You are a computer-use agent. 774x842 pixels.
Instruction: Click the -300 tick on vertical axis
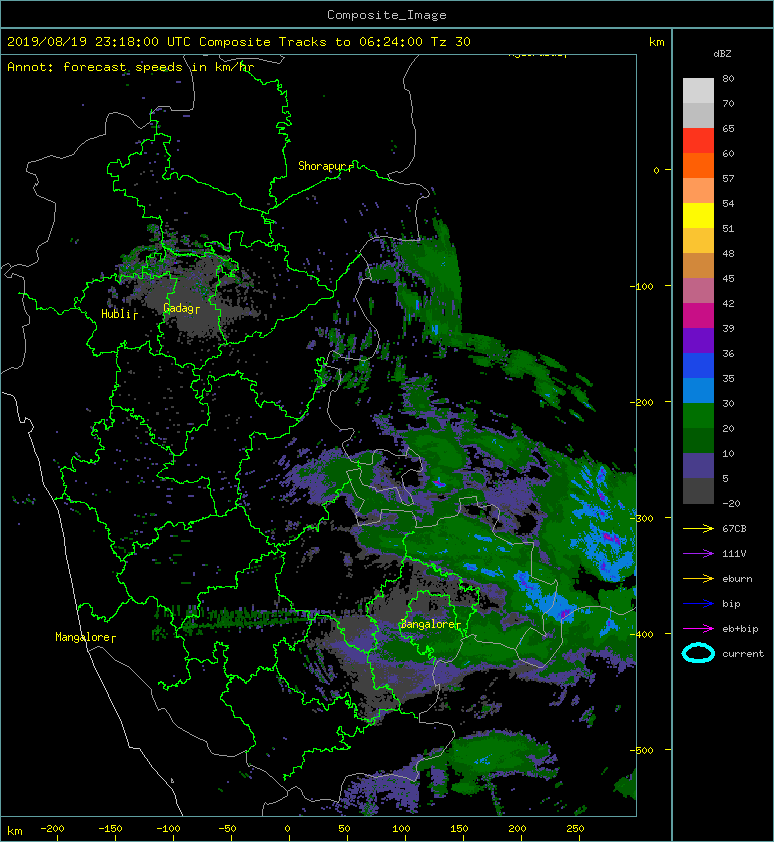[x=642, y=518]
